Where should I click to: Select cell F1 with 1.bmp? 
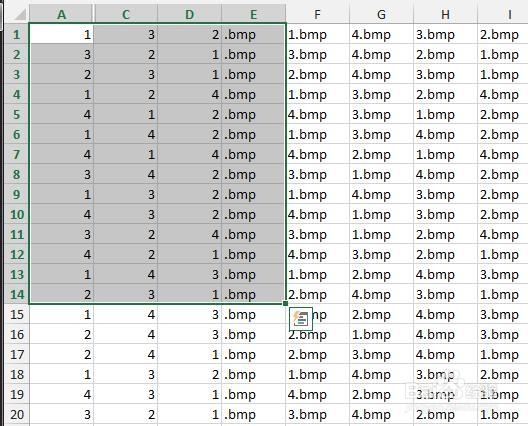pos(318,34)
